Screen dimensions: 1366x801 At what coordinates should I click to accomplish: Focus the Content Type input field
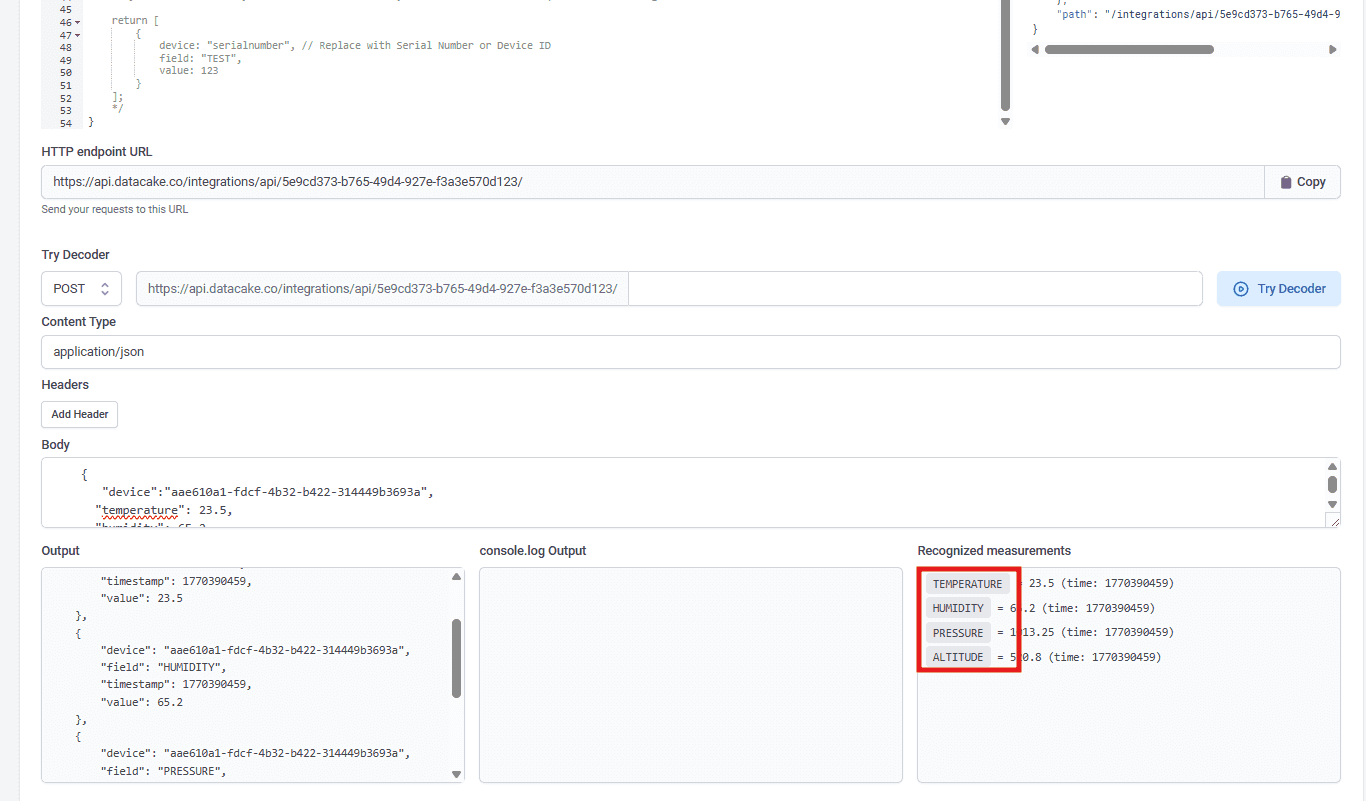coord(690,352)
